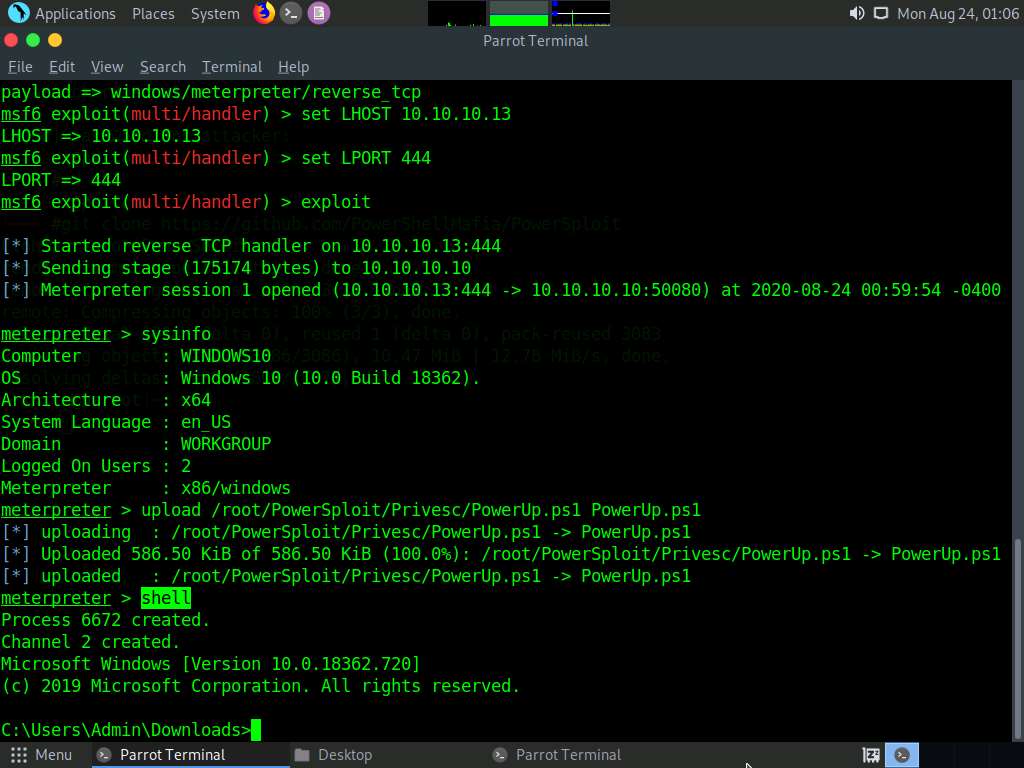Click the green window button
The width and height of the screenshot is (1024, 768).
pyautogui.click(x=33, y=40)
